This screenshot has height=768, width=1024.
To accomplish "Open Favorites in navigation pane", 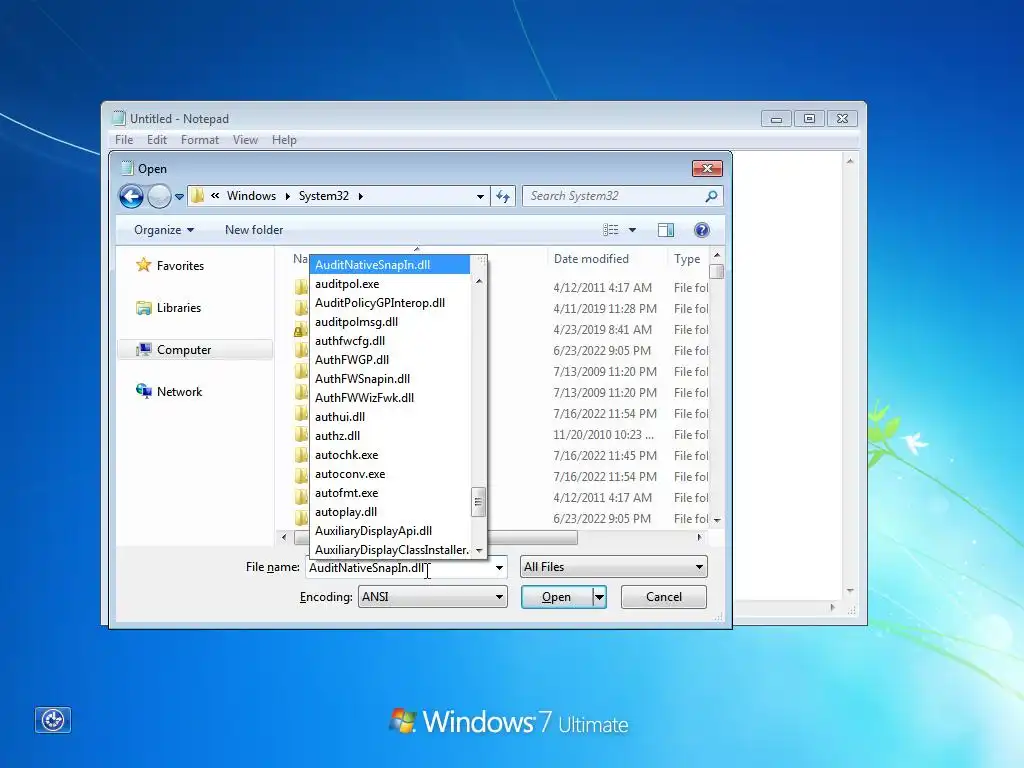I will pyautogui.click(x=170, y=266).
